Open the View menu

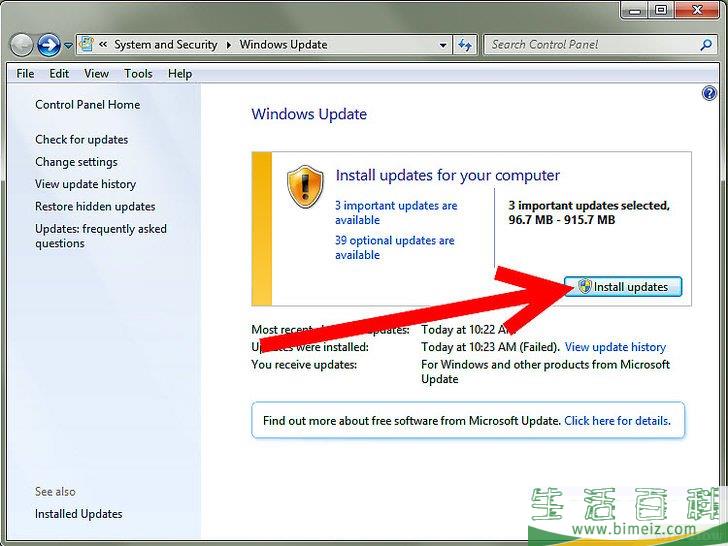[x=96, y=73]
